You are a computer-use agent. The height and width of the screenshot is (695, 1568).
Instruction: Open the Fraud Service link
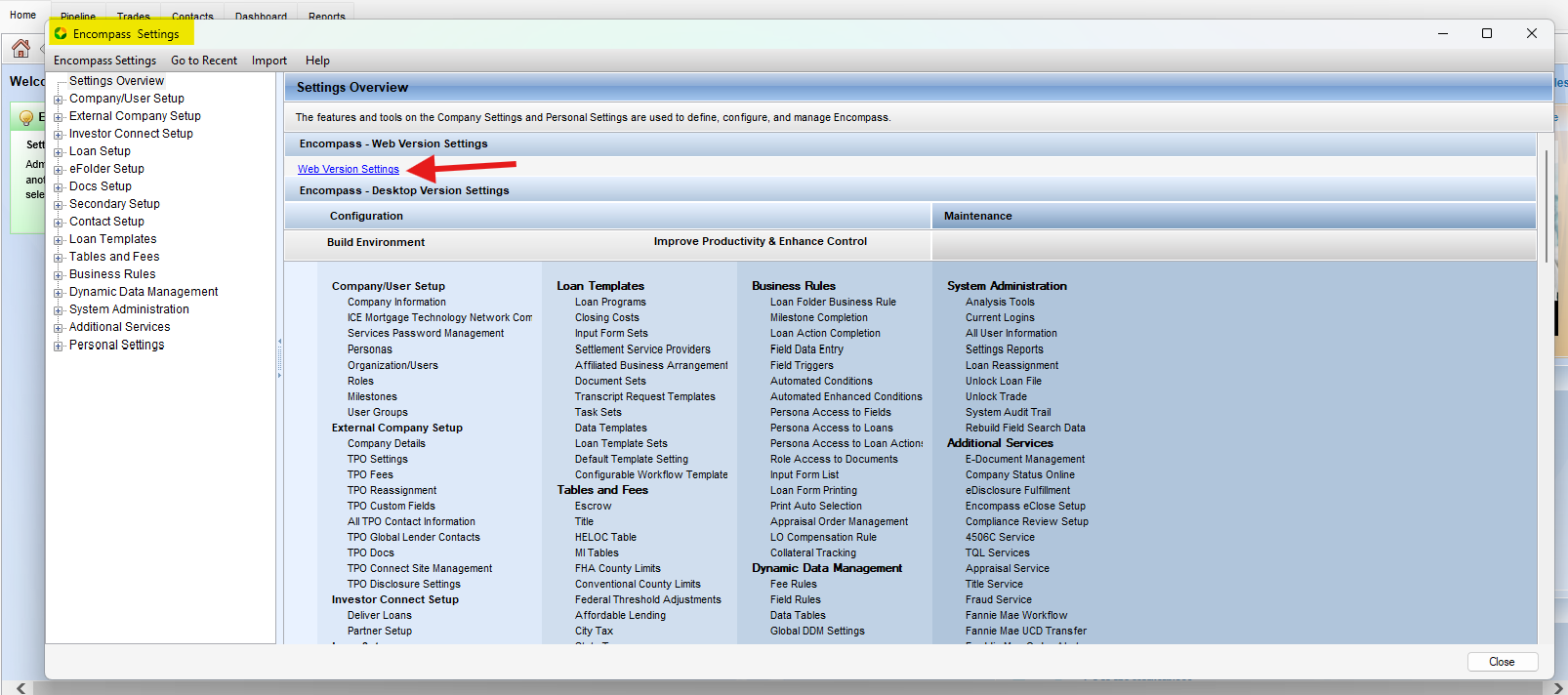click(999, 599)
